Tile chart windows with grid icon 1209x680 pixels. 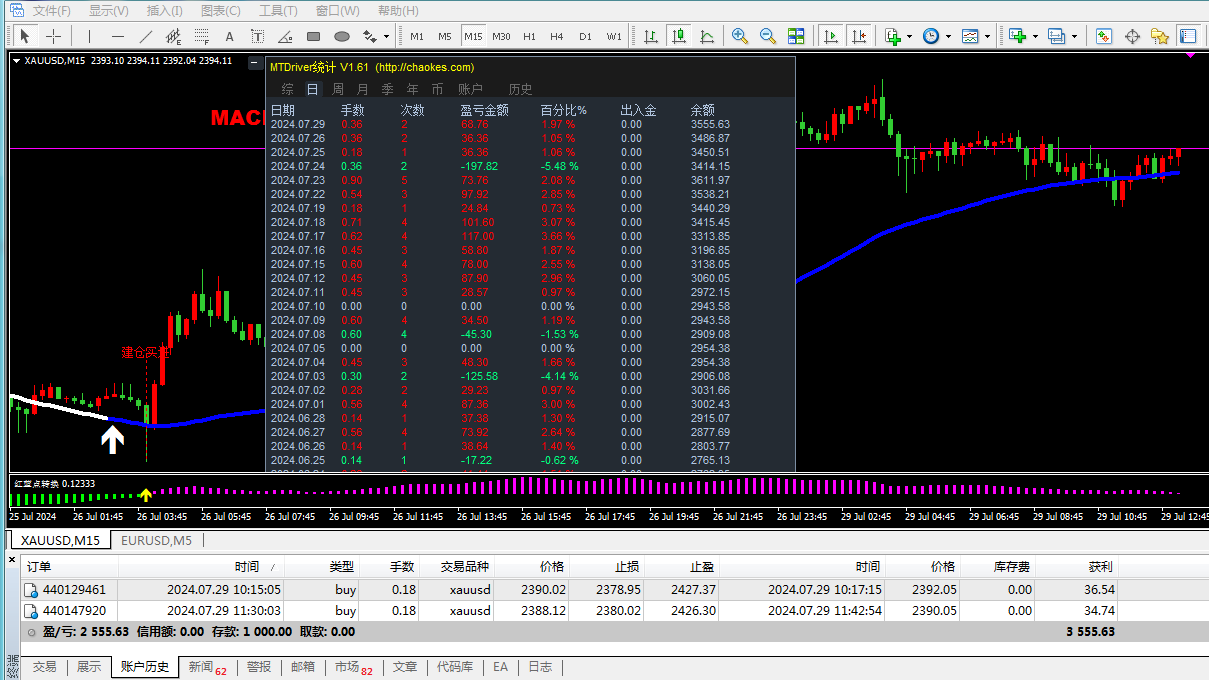796,36
